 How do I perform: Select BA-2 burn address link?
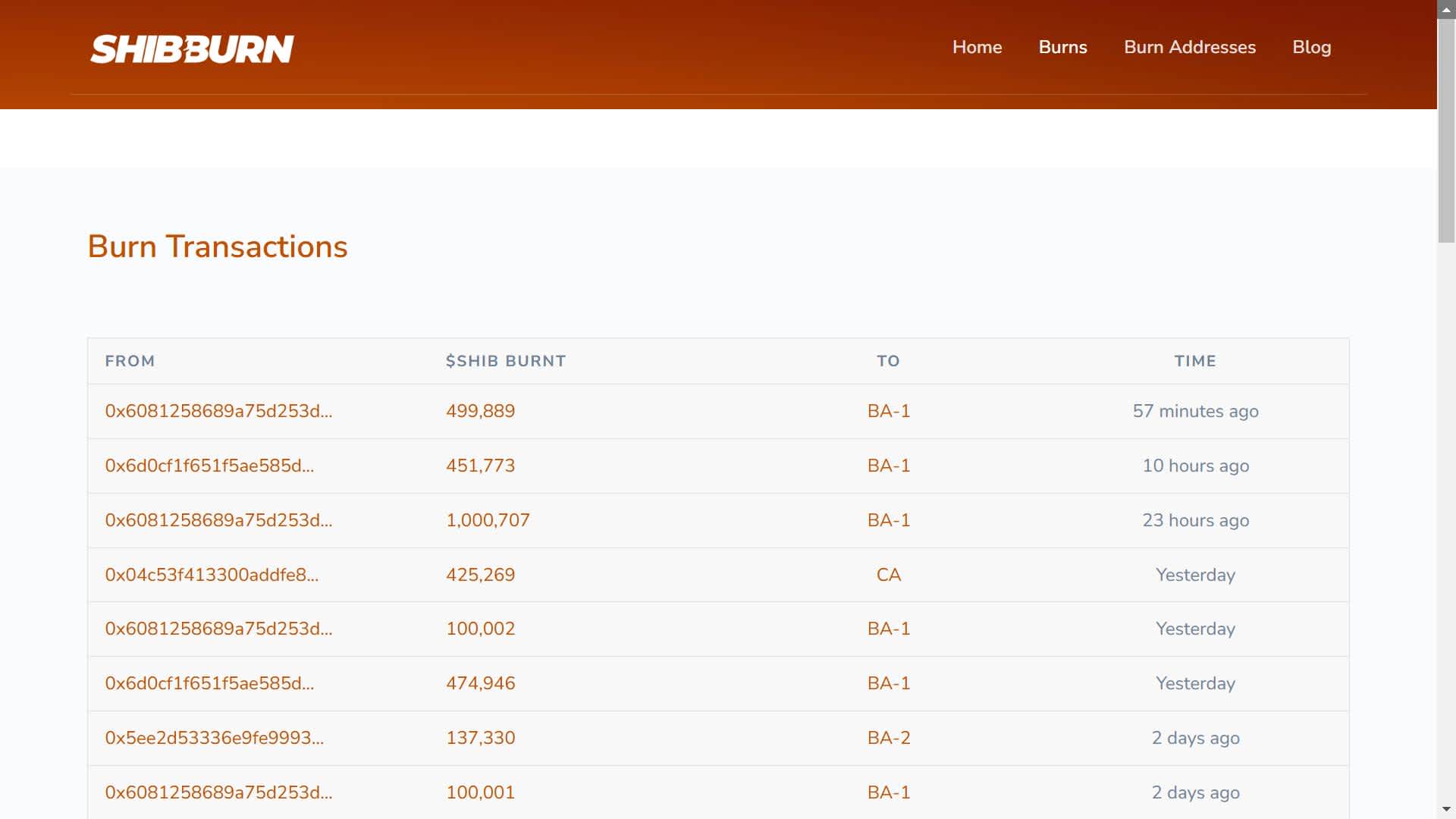coord(888,738)
